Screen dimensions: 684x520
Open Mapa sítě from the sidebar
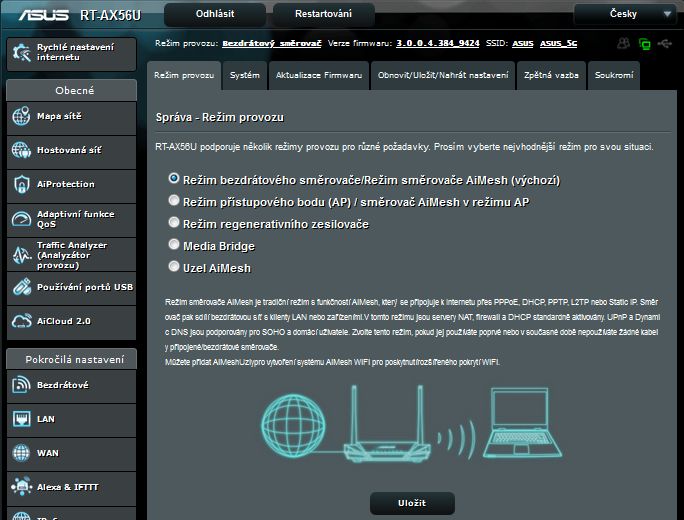(x=69, y=118)
